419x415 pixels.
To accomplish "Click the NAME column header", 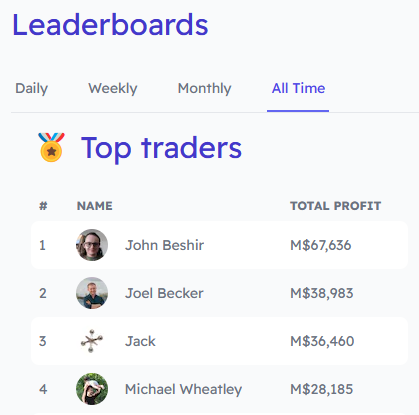I will [95, 206].
